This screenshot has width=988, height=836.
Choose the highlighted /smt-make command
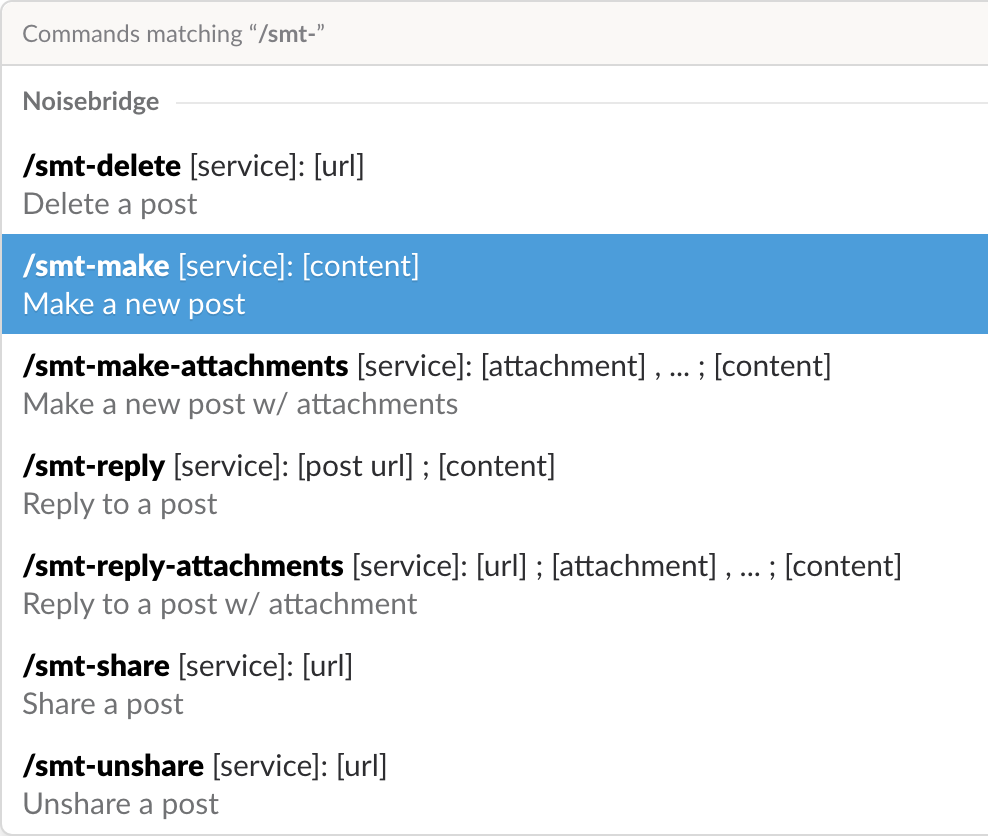(x=97, y=266)
